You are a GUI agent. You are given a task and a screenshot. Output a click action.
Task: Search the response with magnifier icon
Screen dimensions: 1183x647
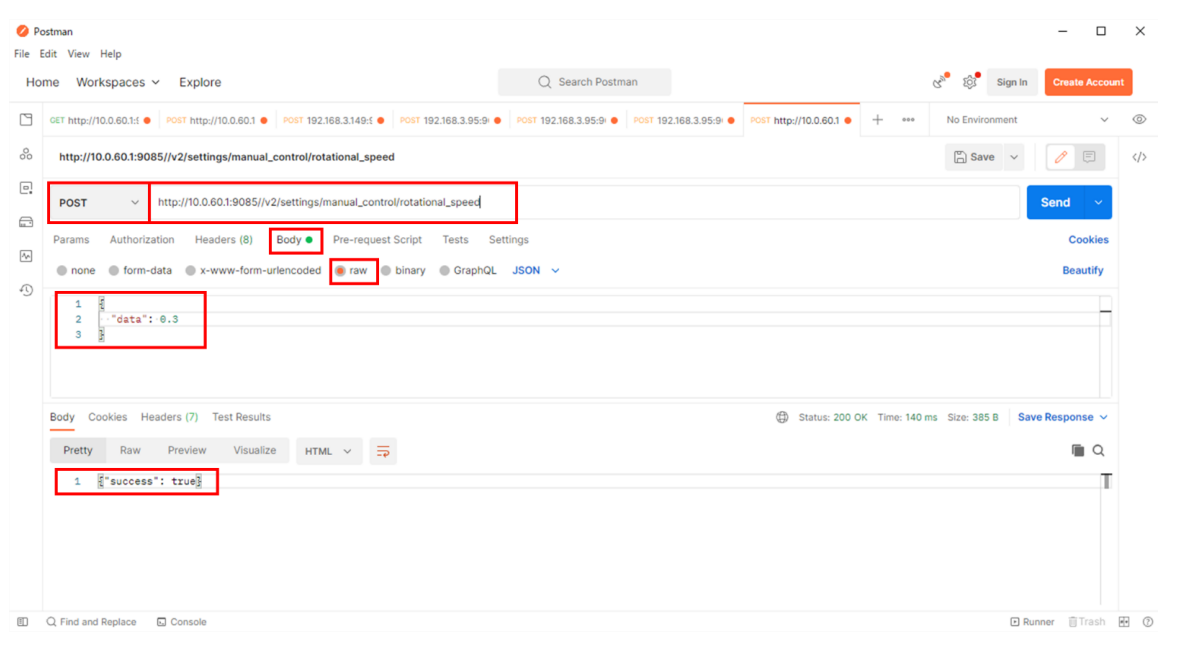click(x=1098, y=451)
